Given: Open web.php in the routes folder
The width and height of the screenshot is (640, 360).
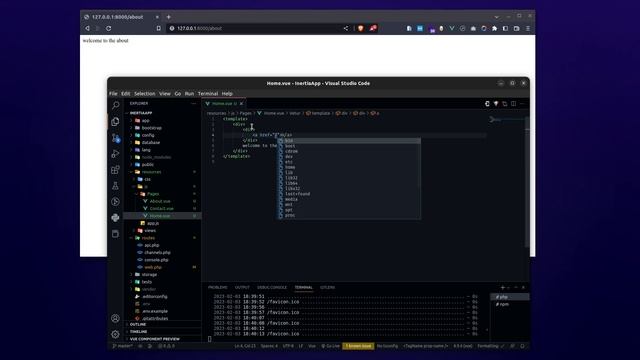Looking at the screenshot, I should click(153, 267).
